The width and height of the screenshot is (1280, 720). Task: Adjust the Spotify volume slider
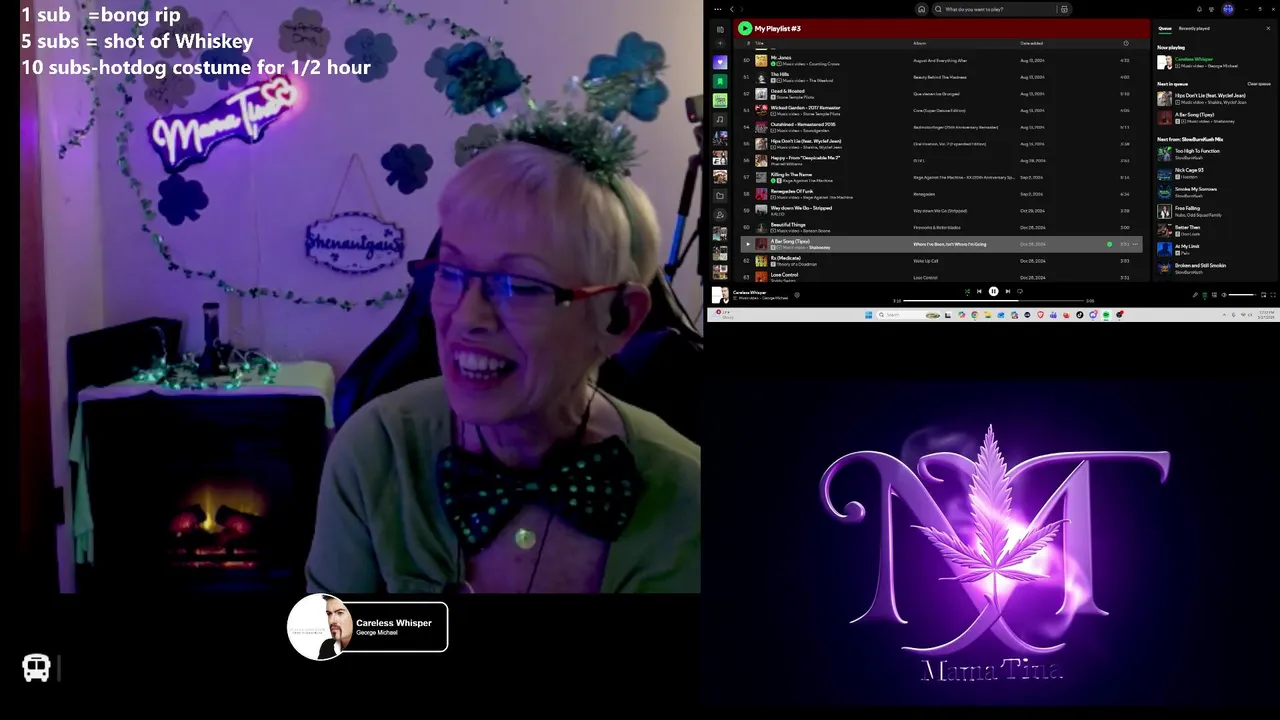(x=1242, y=295)
